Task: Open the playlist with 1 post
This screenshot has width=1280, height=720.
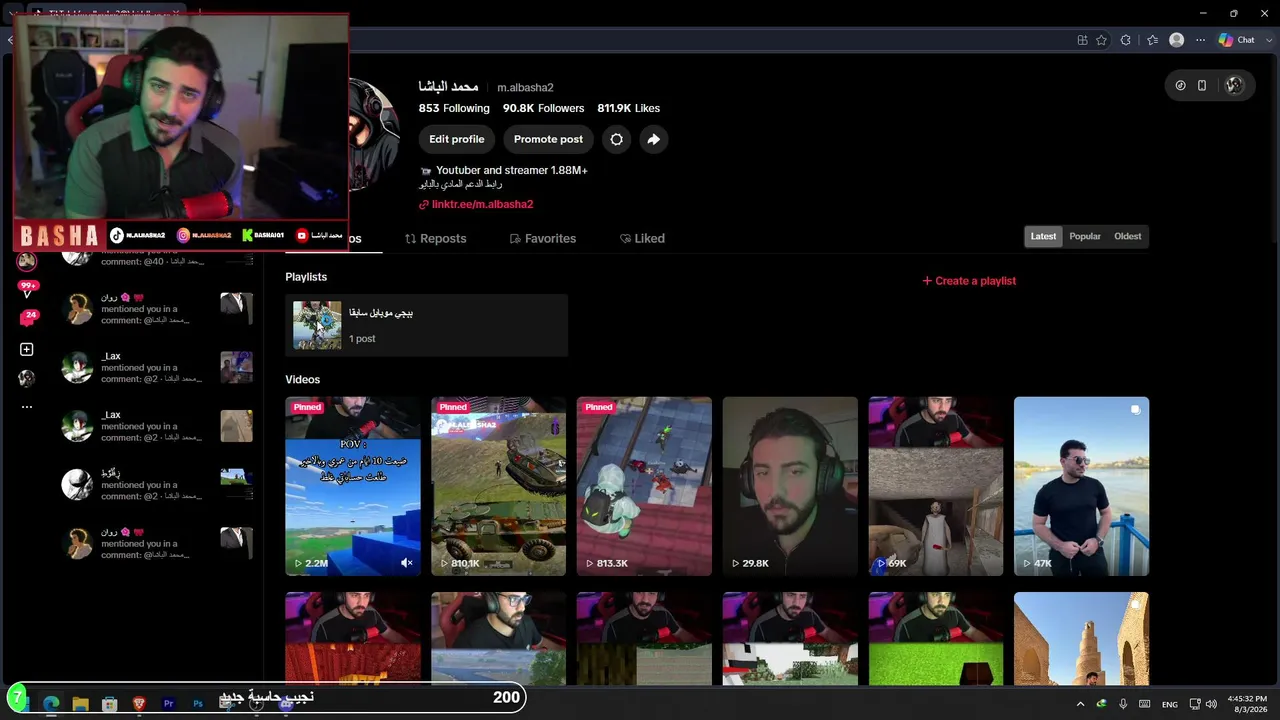Action: pos(426,325)
